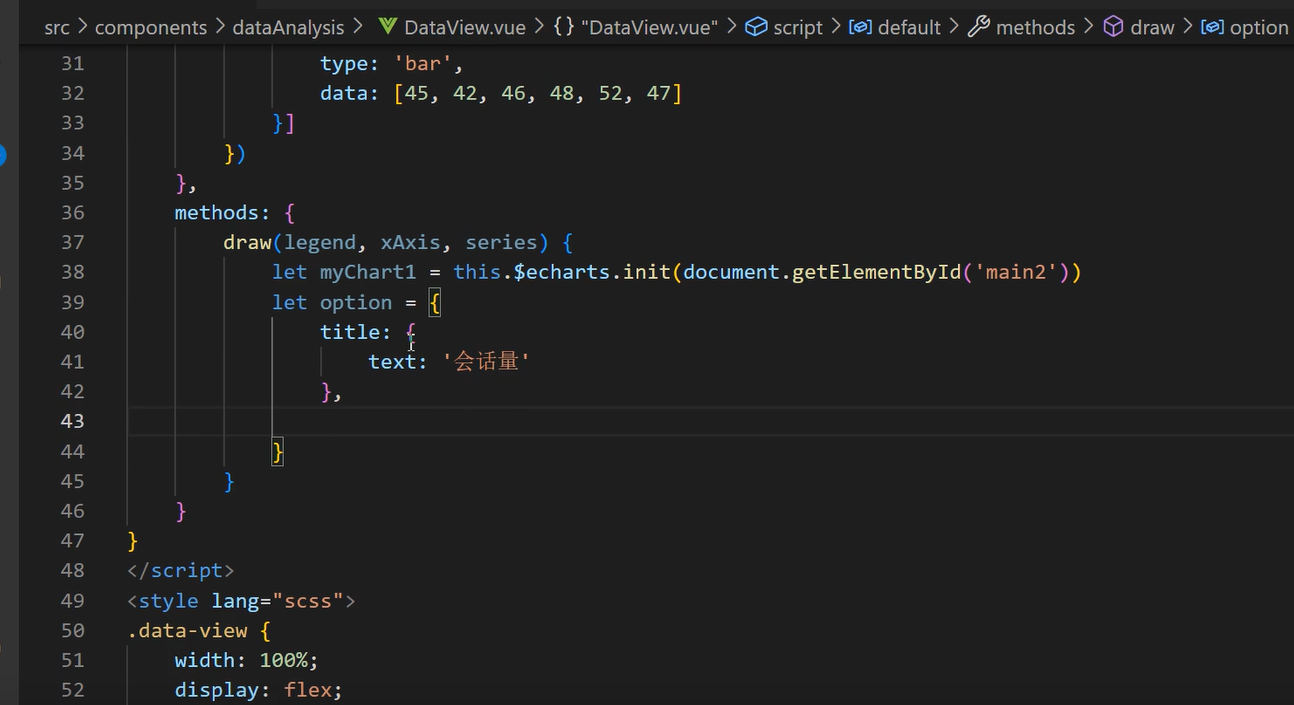Screen dimensions: 1294x705
Task: Click the document identifier on line 38
Action: pos(732,272)
